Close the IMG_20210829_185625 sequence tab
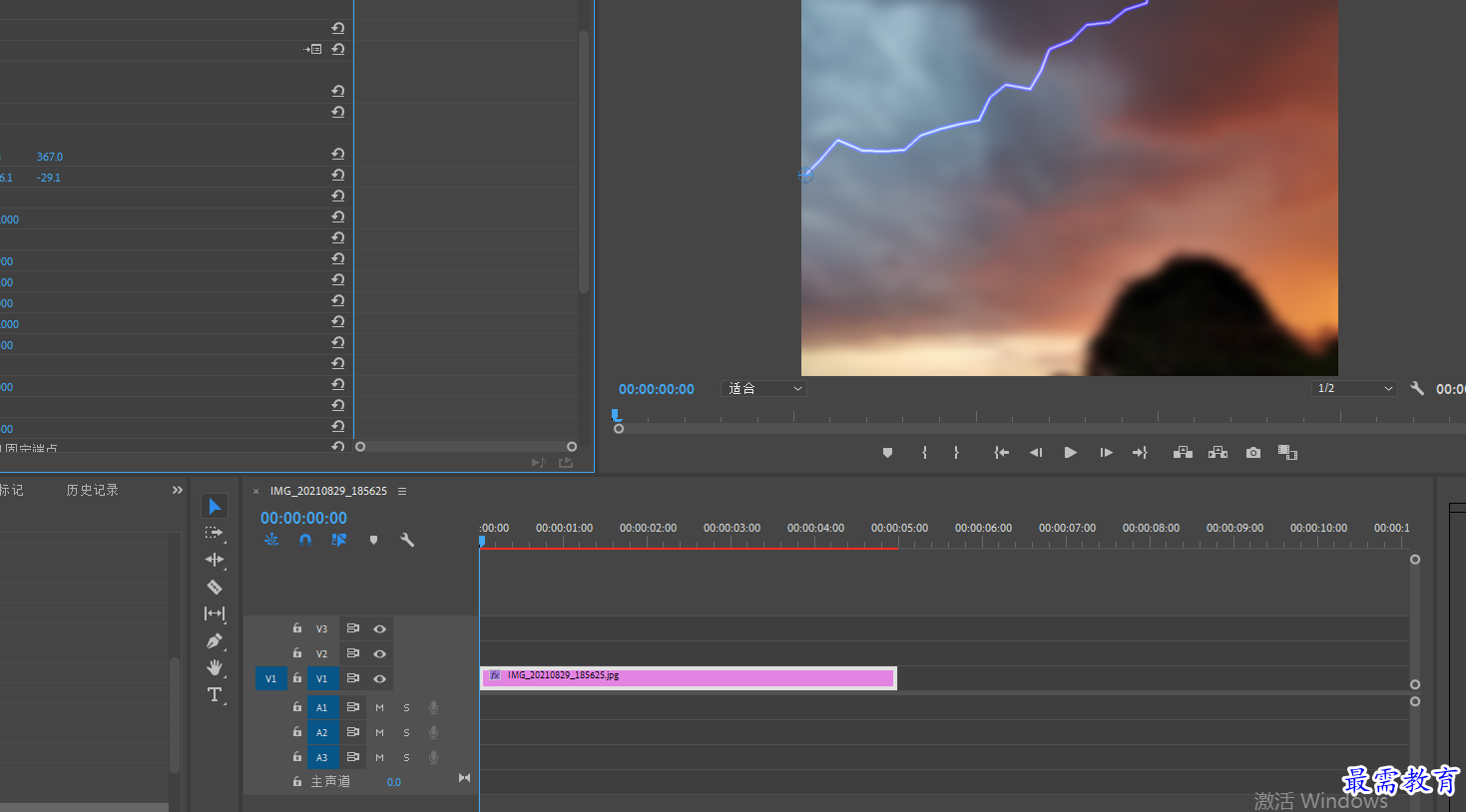 pos(255,491)
